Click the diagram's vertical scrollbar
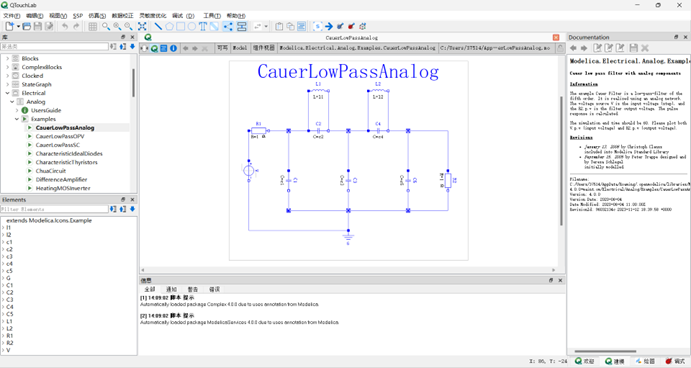The width and height of the screenshot is (691, 368). coord(561,161)
